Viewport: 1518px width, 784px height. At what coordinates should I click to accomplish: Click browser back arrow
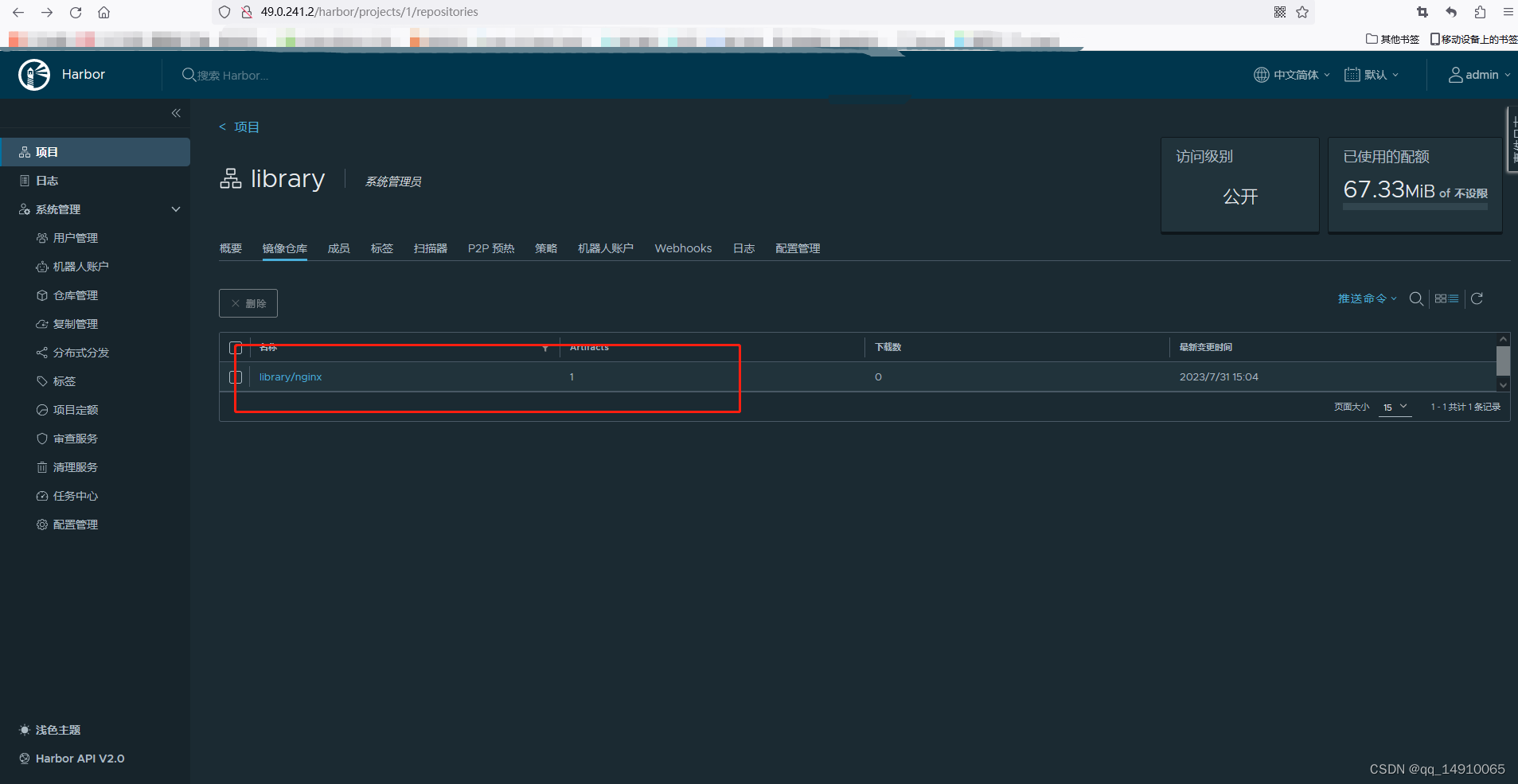[18, 12]
